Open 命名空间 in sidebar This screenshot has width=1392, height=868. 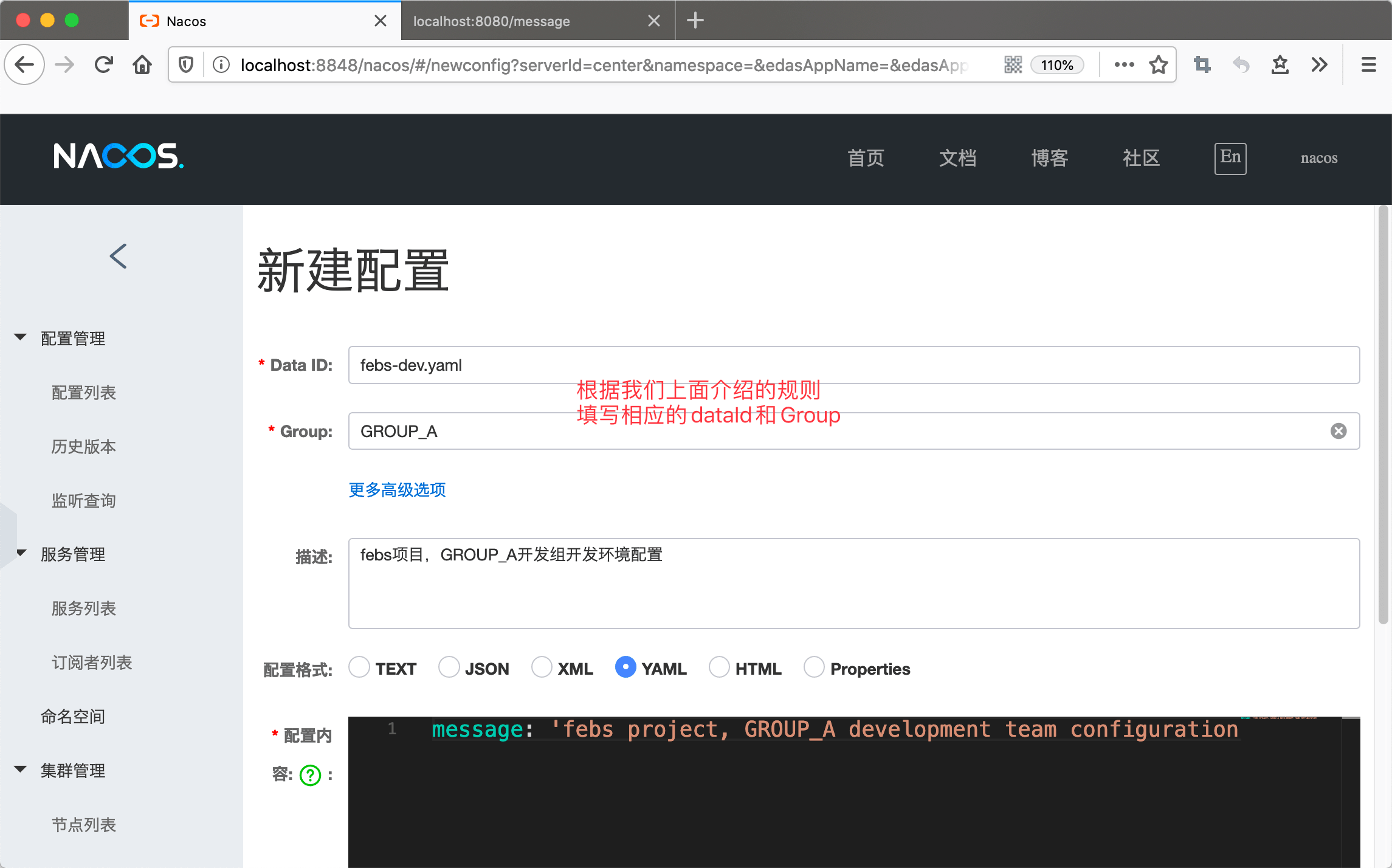coord(73,717)
